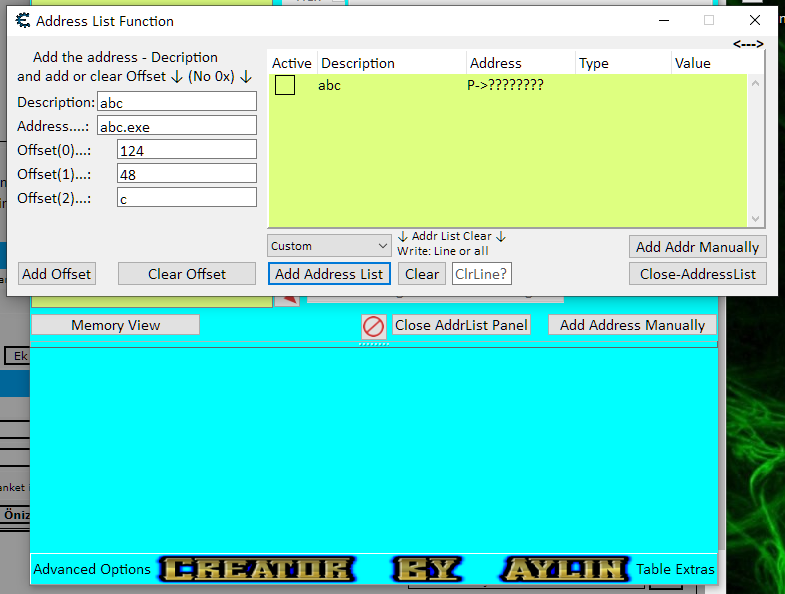
Task: Focus the Offset(0) field containing 124
Action: tap(186, 149)
